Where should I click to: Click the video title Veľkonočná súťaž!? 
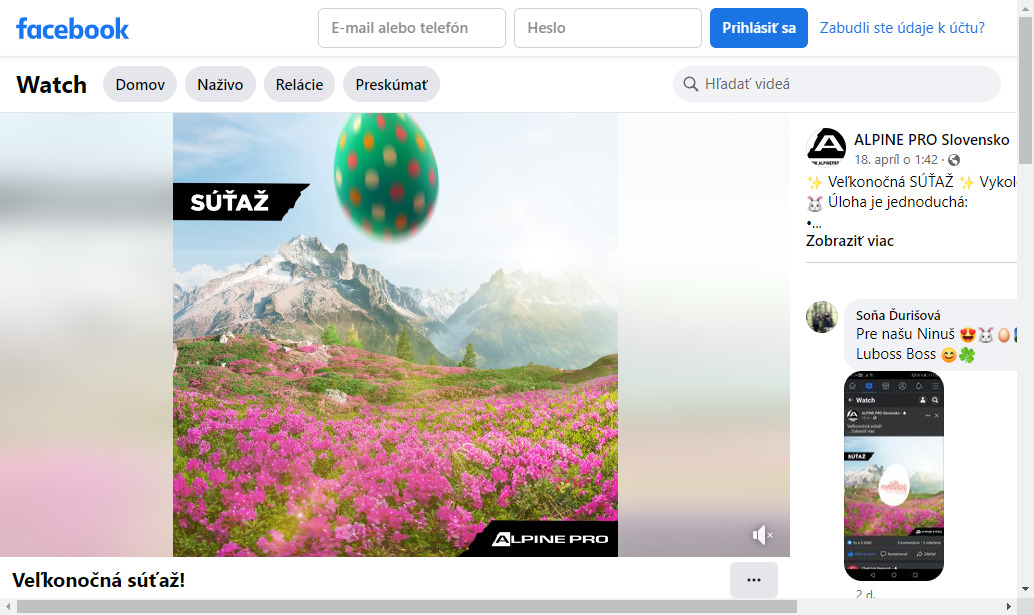(99, 580)
